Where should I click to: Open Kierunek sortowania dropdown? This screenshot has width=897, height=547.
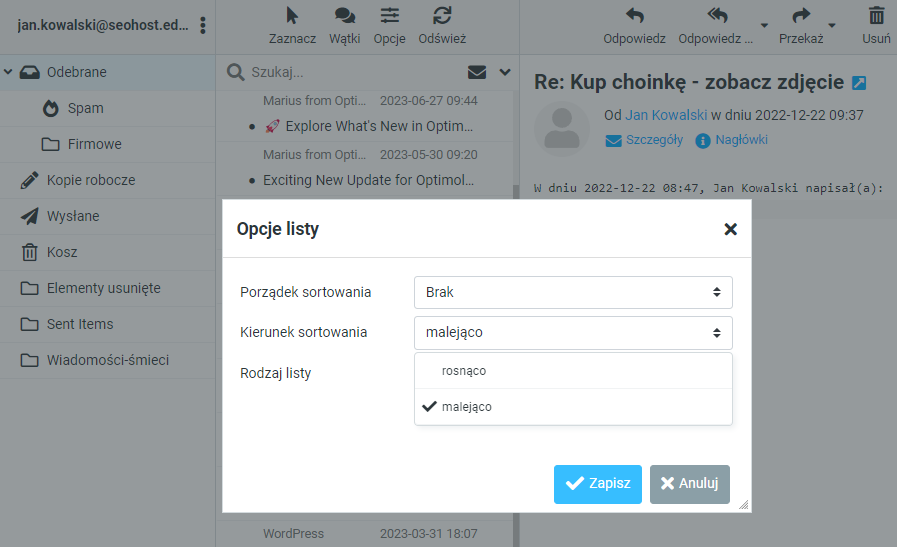(573, 332)
